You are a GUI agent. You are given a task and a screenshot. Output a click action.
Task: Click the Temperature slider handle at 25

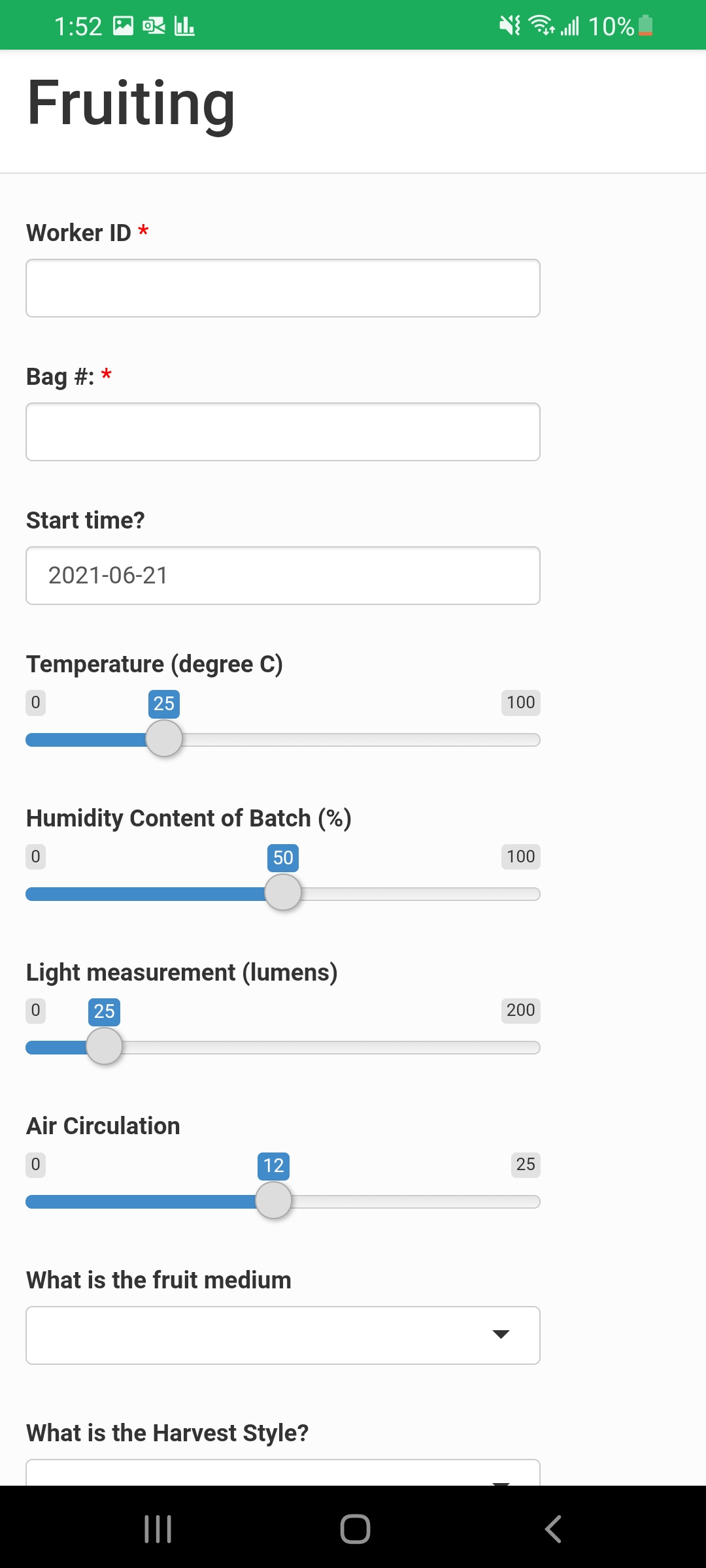164,738
